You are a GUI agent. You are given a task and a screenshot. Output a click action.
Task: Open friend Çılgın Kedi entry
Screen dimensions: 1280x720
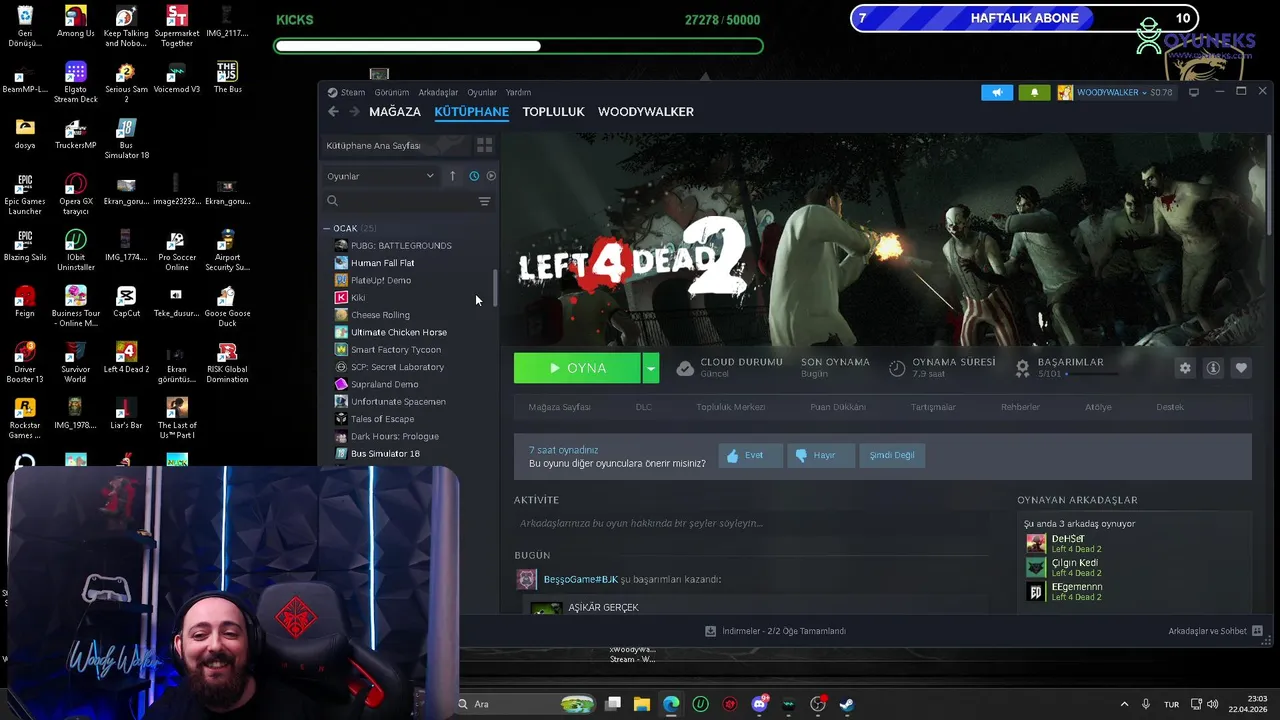[1074, 567]
